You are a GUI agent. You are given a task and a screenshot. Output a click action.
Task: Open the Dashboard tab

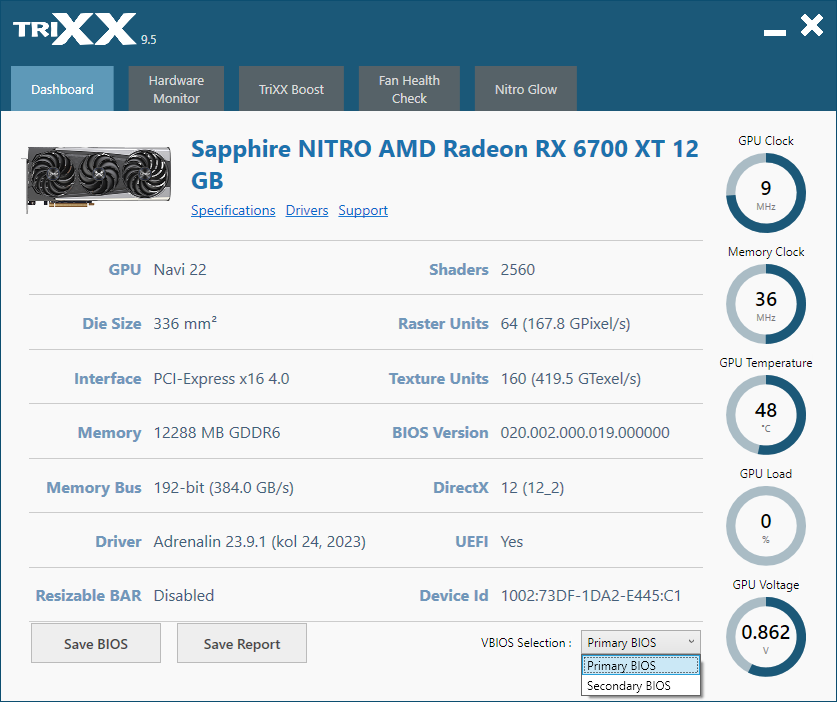point(62,89)
